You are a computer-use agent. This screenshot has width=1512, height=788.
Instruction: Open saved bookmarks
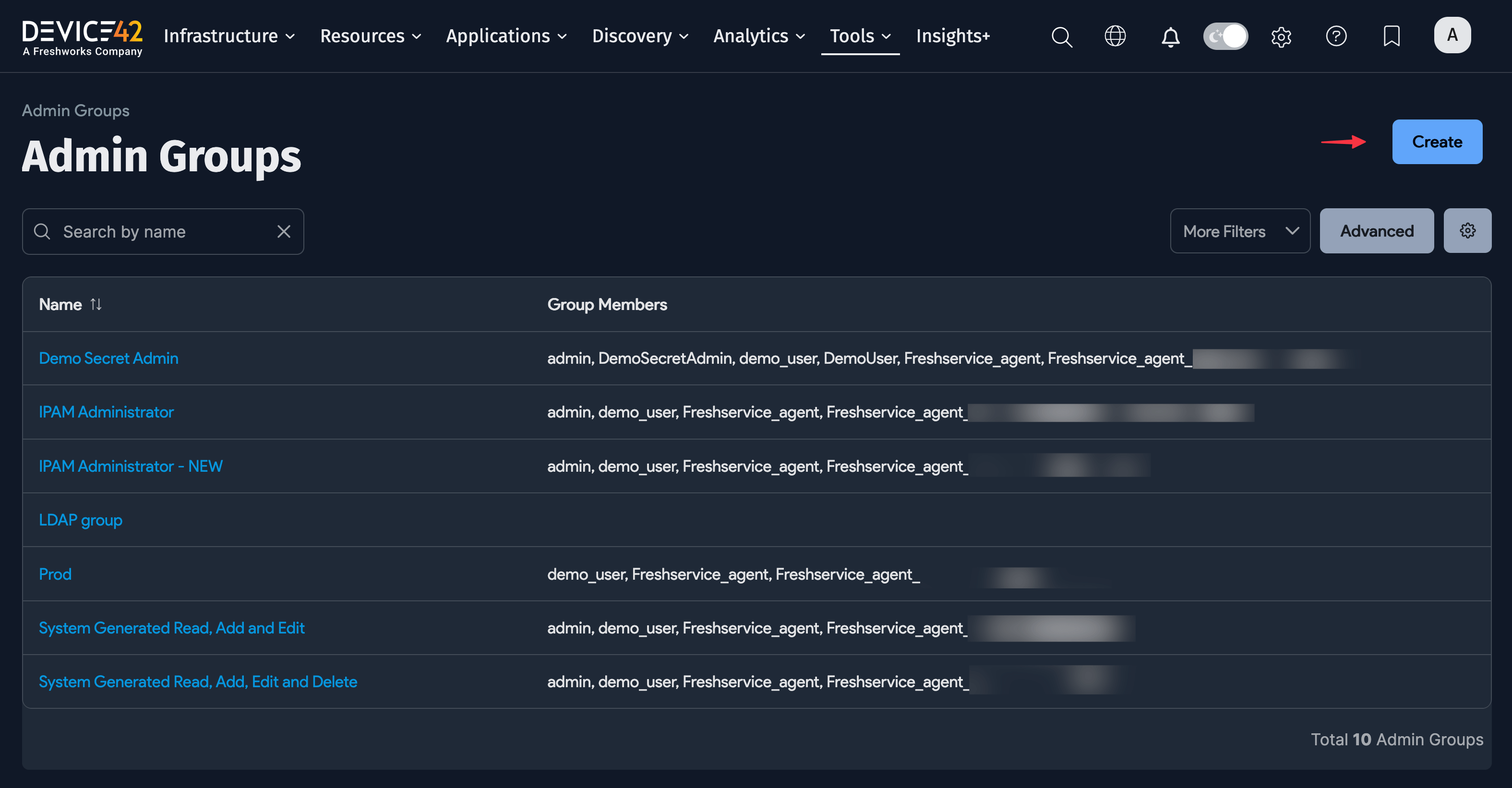[x=1392, y=36]
